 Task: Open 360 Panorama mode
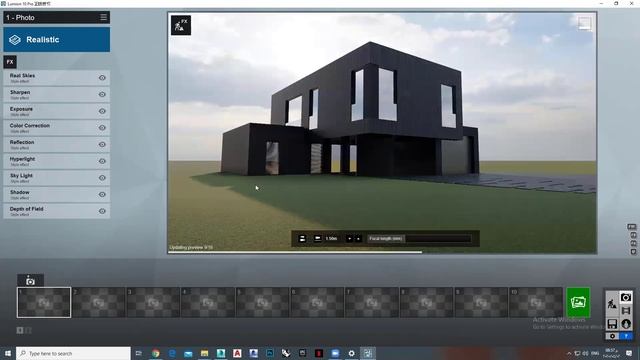click(x=626, y=324)
